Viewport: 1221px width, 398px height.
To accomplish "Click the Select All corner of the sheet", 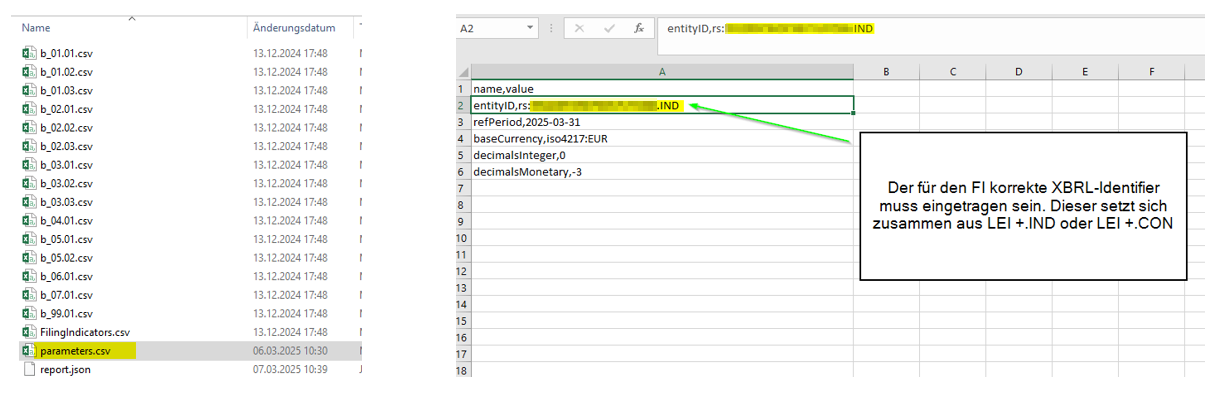I will pos(463,72).
